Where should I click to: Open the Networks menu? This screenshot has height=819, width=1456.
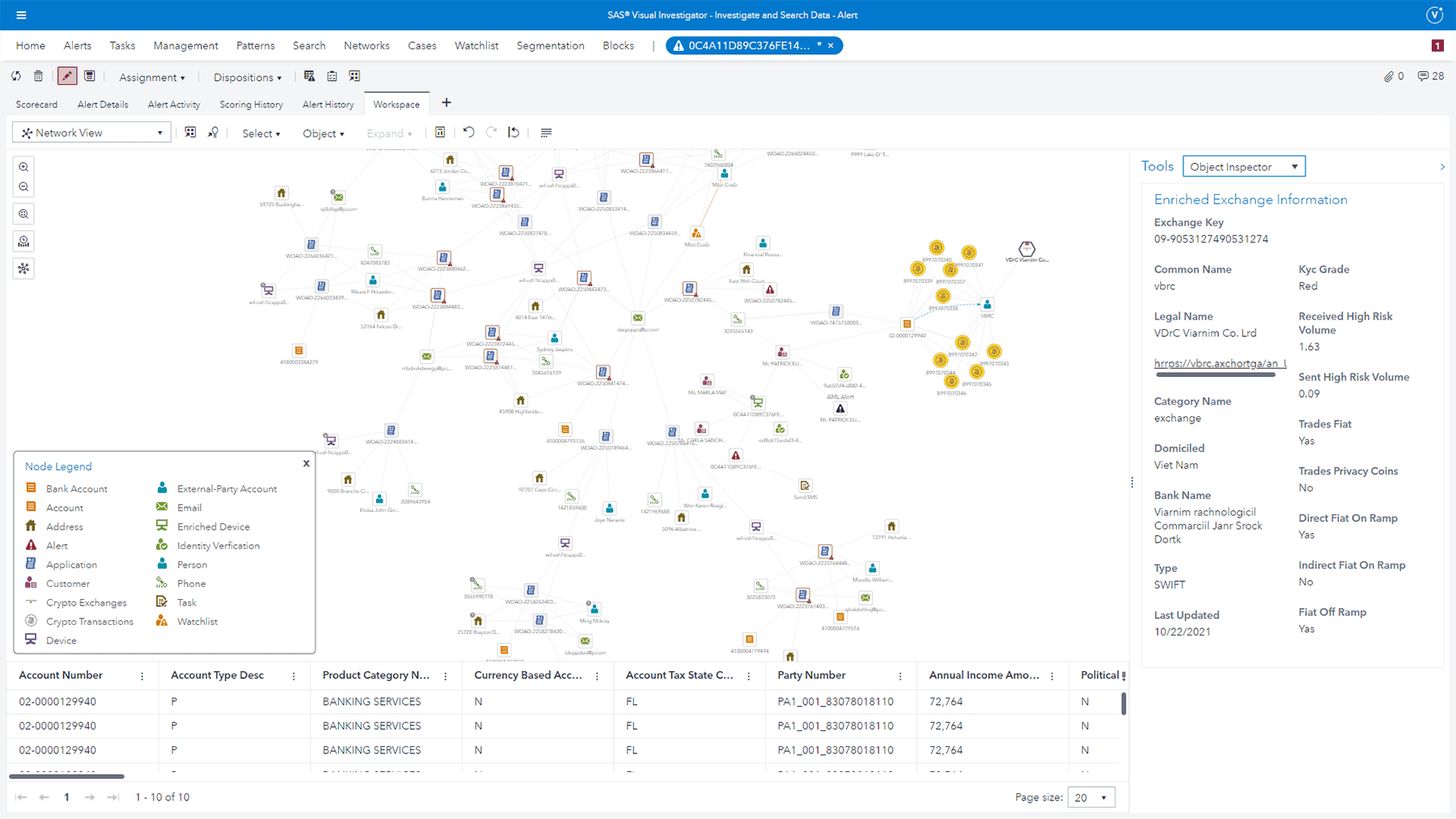(x=366, y=45)
